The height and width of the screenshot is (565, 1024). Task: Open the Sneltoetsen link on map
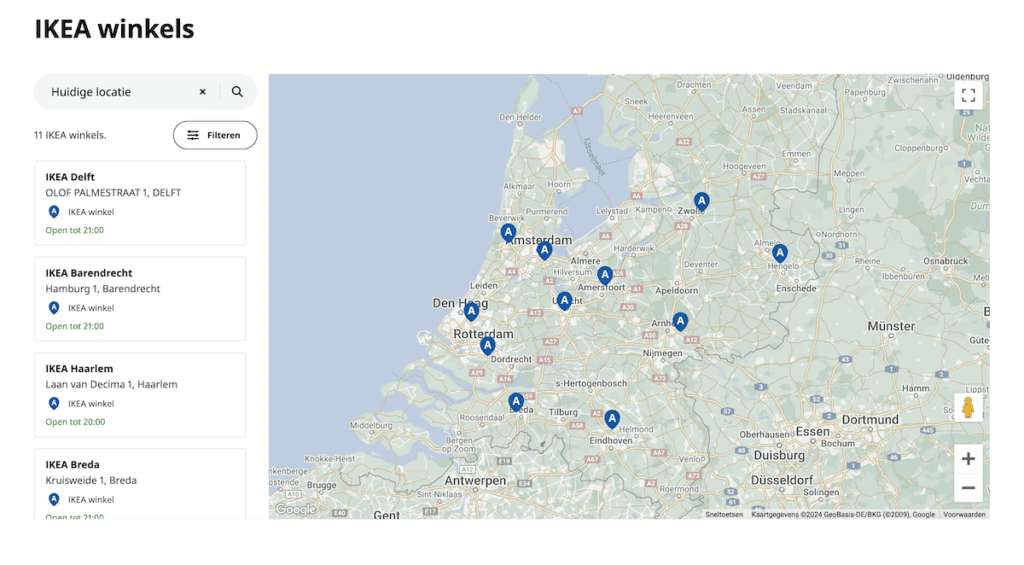pyautogui.click(x=724, y=515)
